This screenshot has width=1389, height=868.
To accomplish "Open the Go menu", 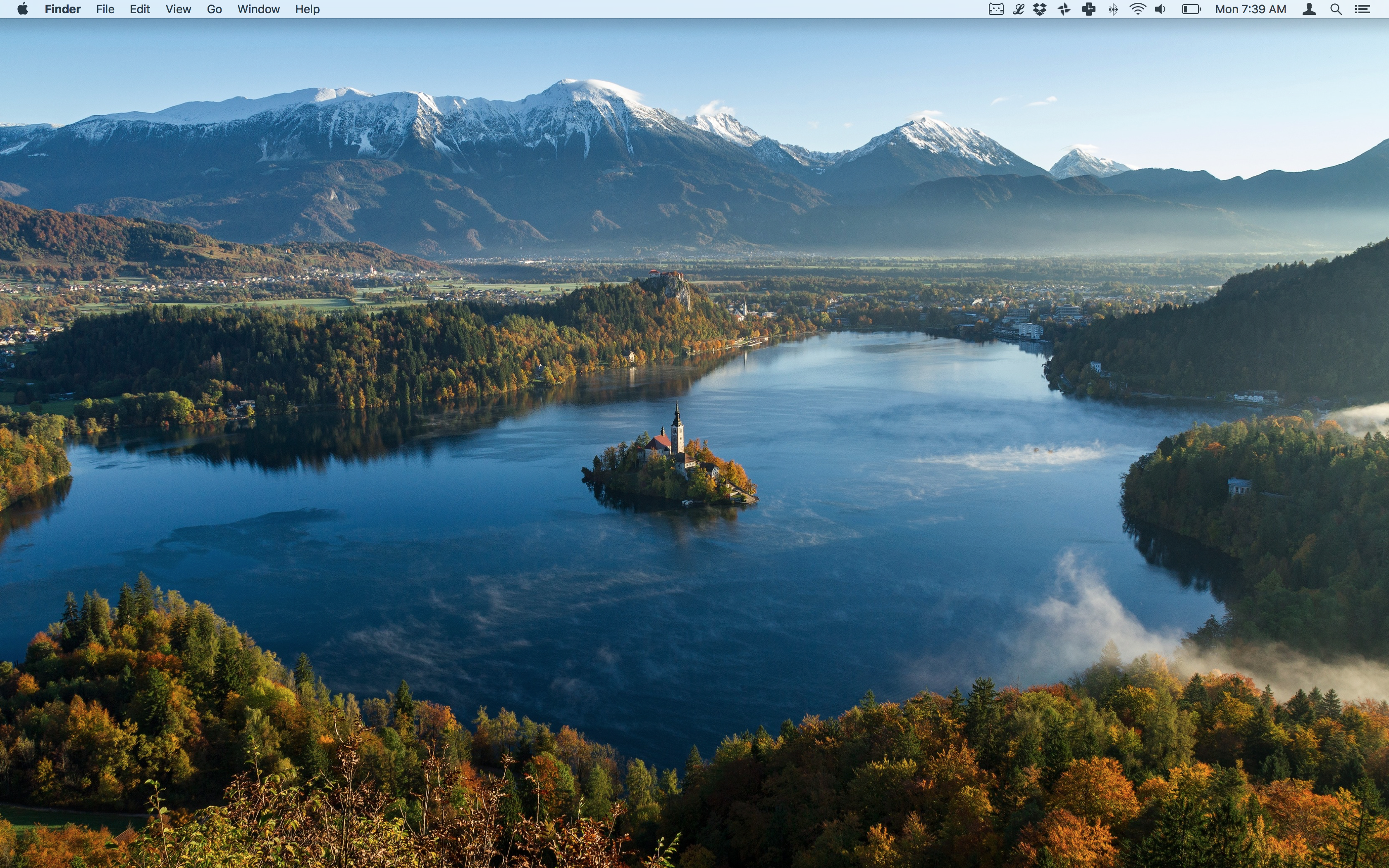I will tap(214, 9).
